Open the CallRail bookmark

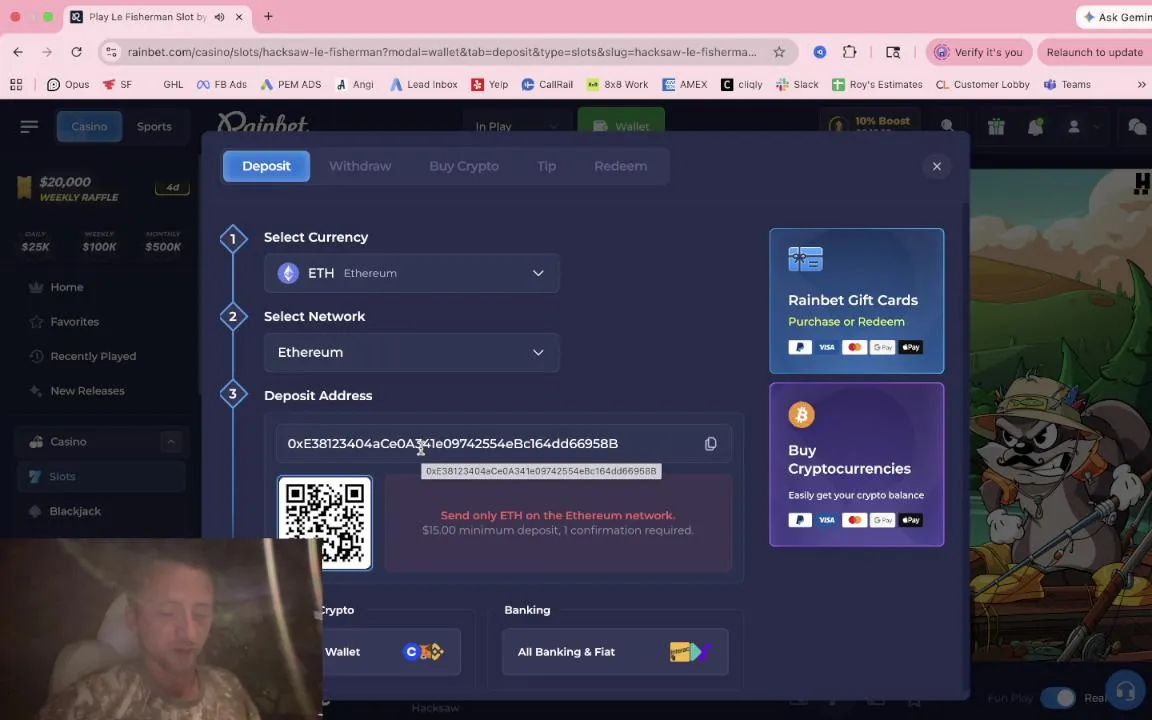[x=547, y=84]
